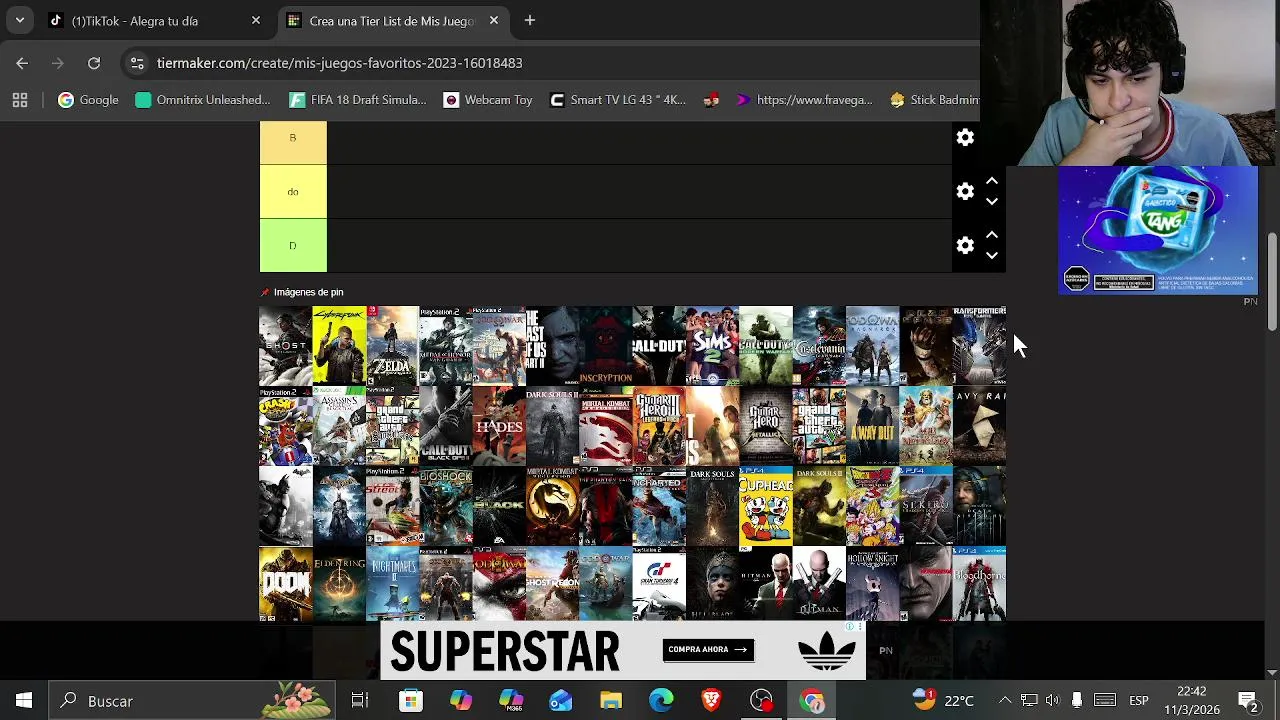
Task: Select the Bioshock cover
Action: (x=446, y=506)
